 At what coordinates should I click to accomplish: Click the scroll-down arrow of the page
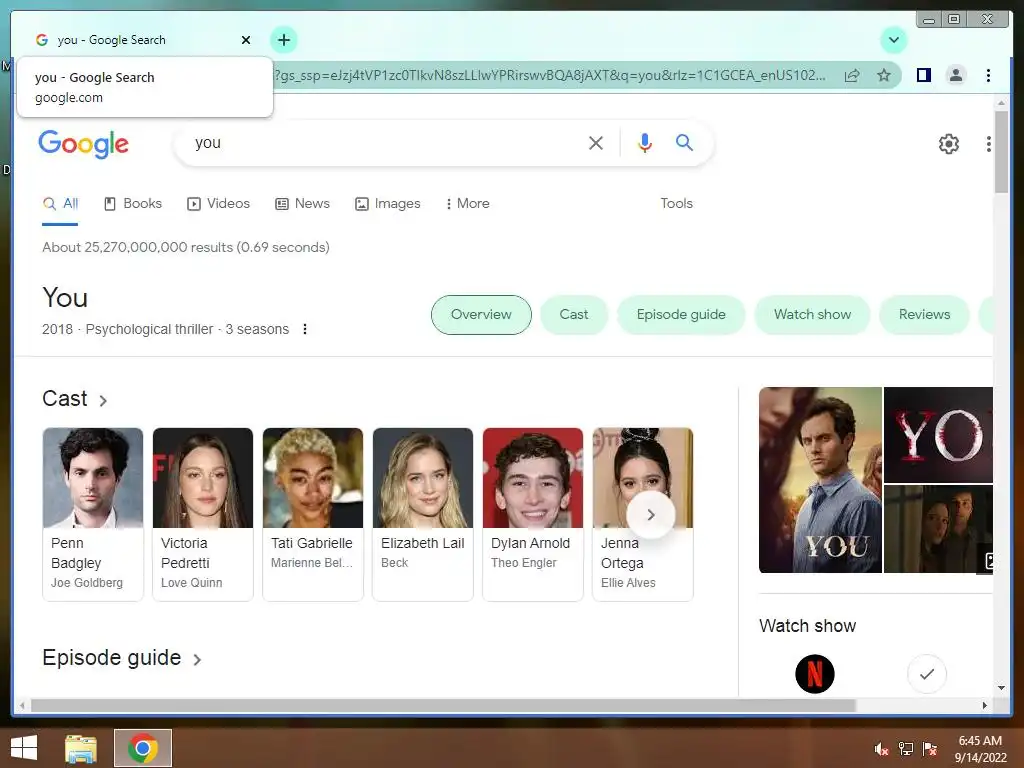(x=1001, y=688)
